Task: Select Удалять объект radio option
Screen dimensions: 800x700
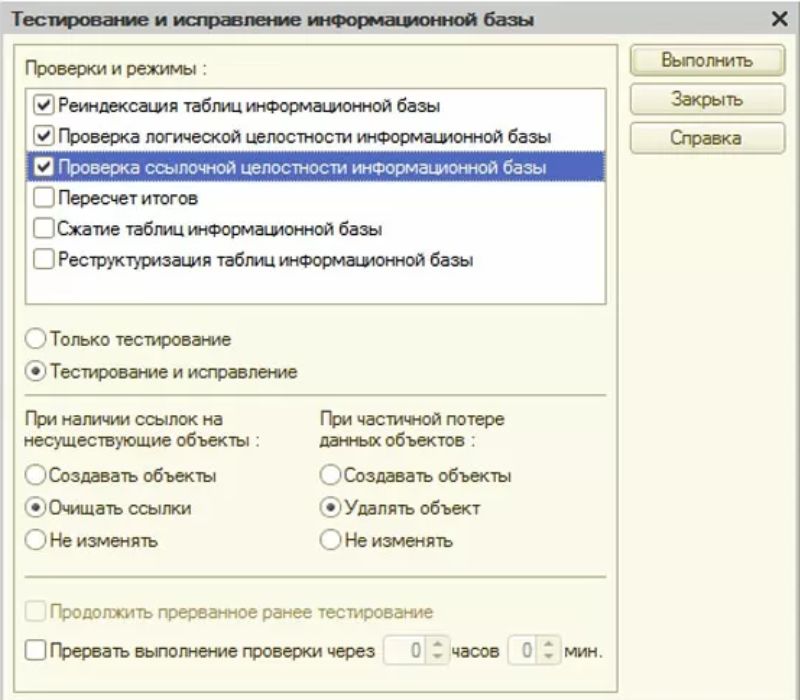Action: [331, 508]
